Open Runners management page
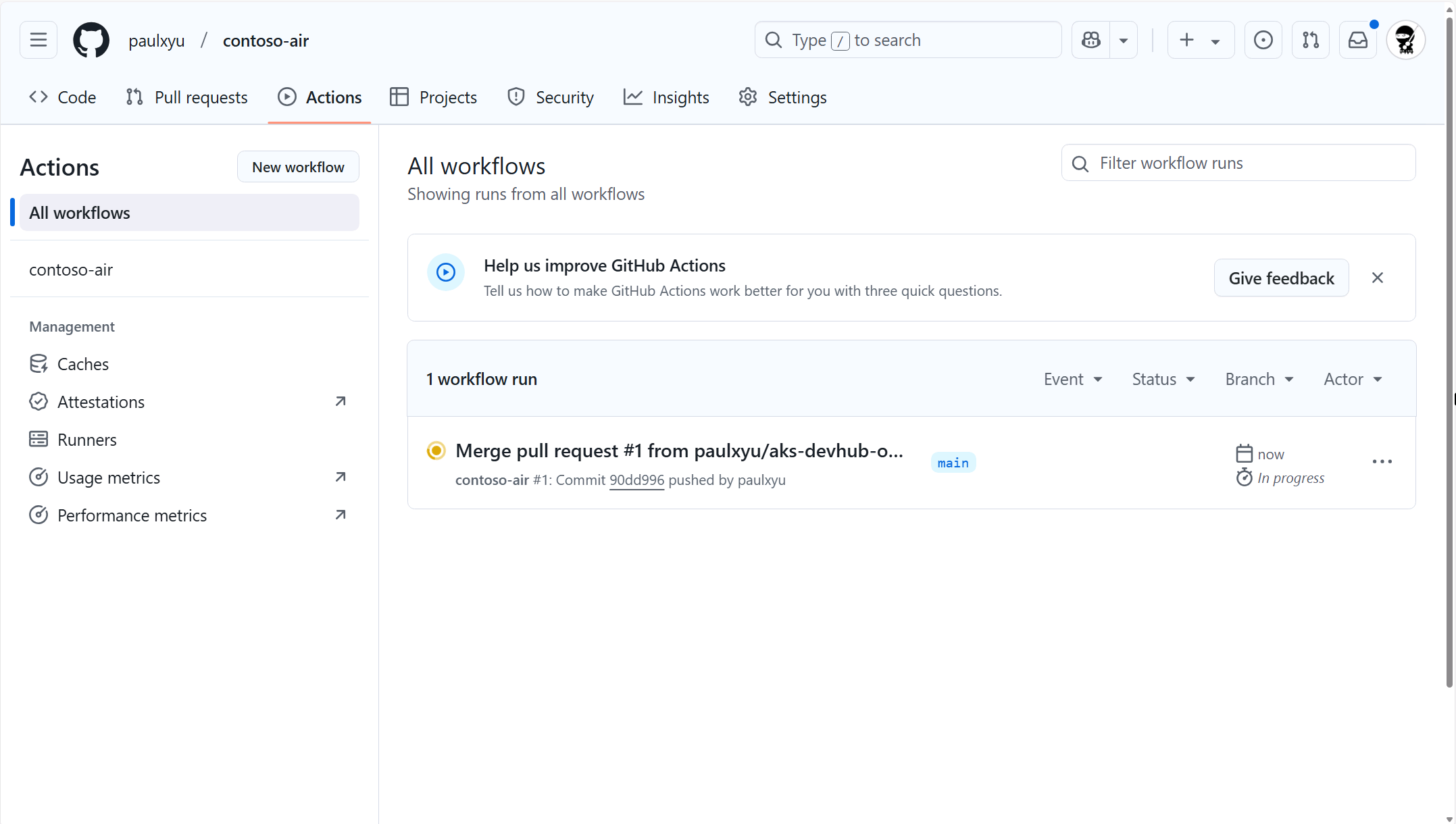The image size is (1456, 824). tap(189, 440)
